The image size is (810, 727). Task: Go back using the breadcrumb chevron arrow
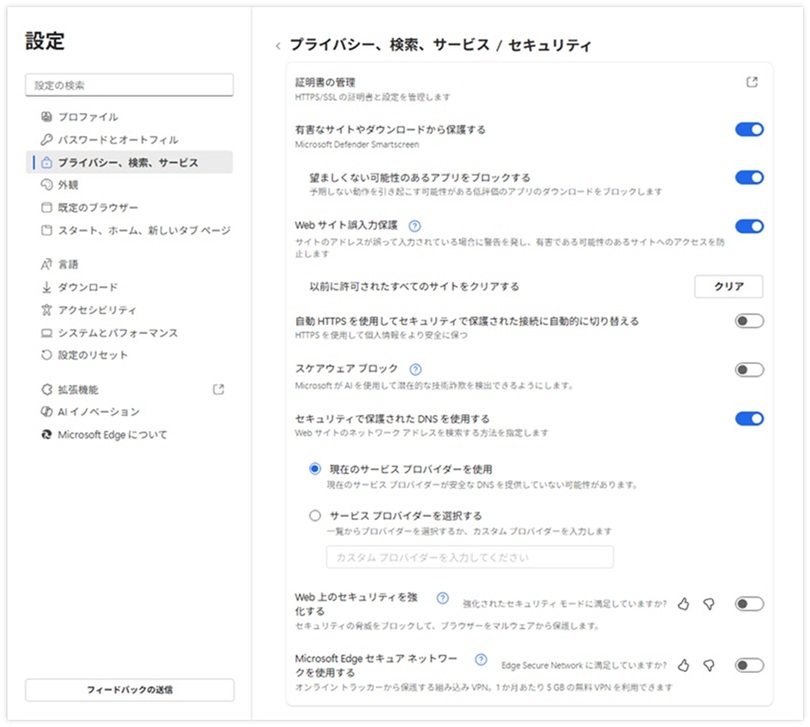pyautogui.click(x=277, y=46)
